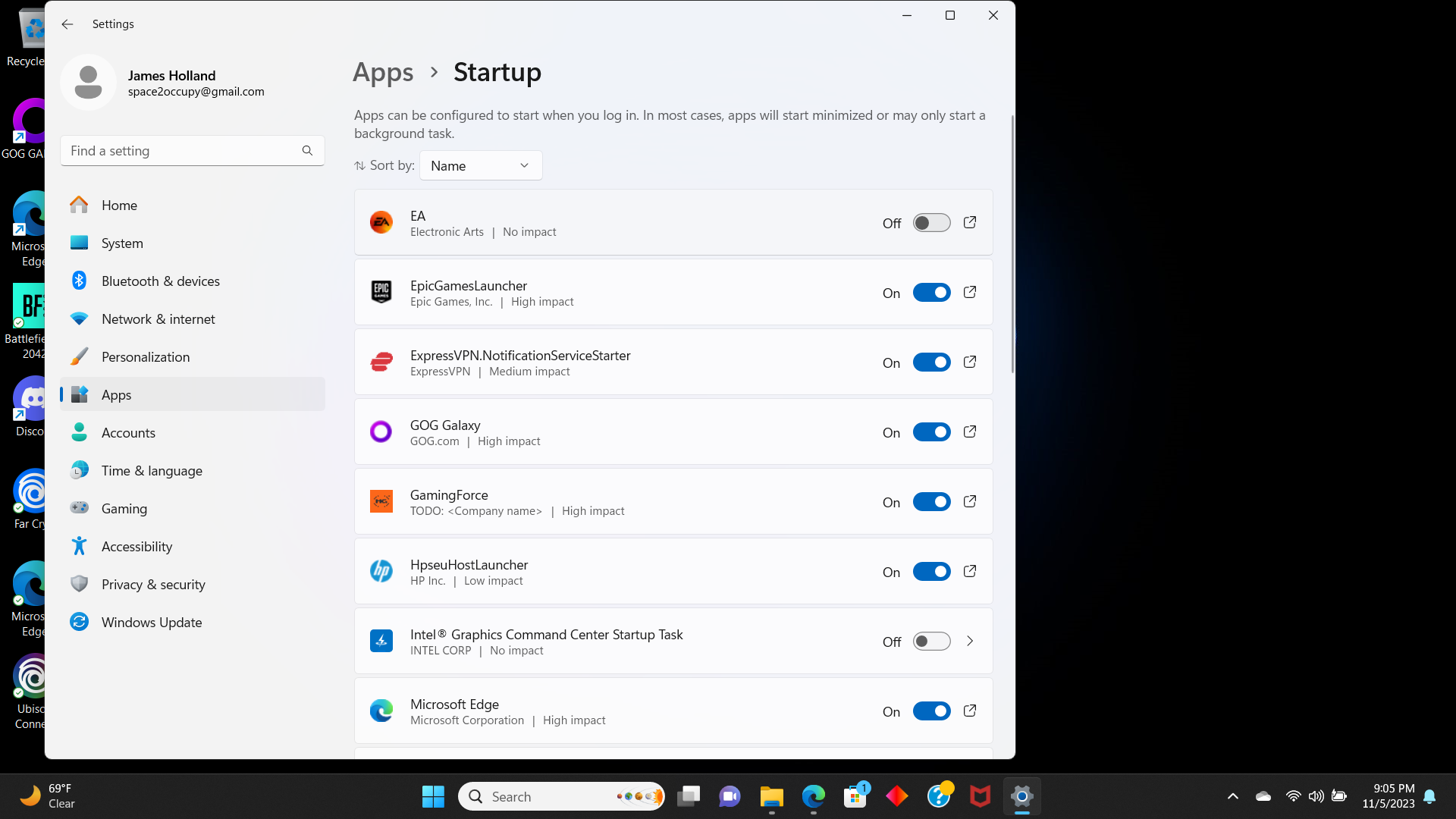
Task: Show hidden icons tray chevron
Action: pyautogui.click(x=1233, y=796)
